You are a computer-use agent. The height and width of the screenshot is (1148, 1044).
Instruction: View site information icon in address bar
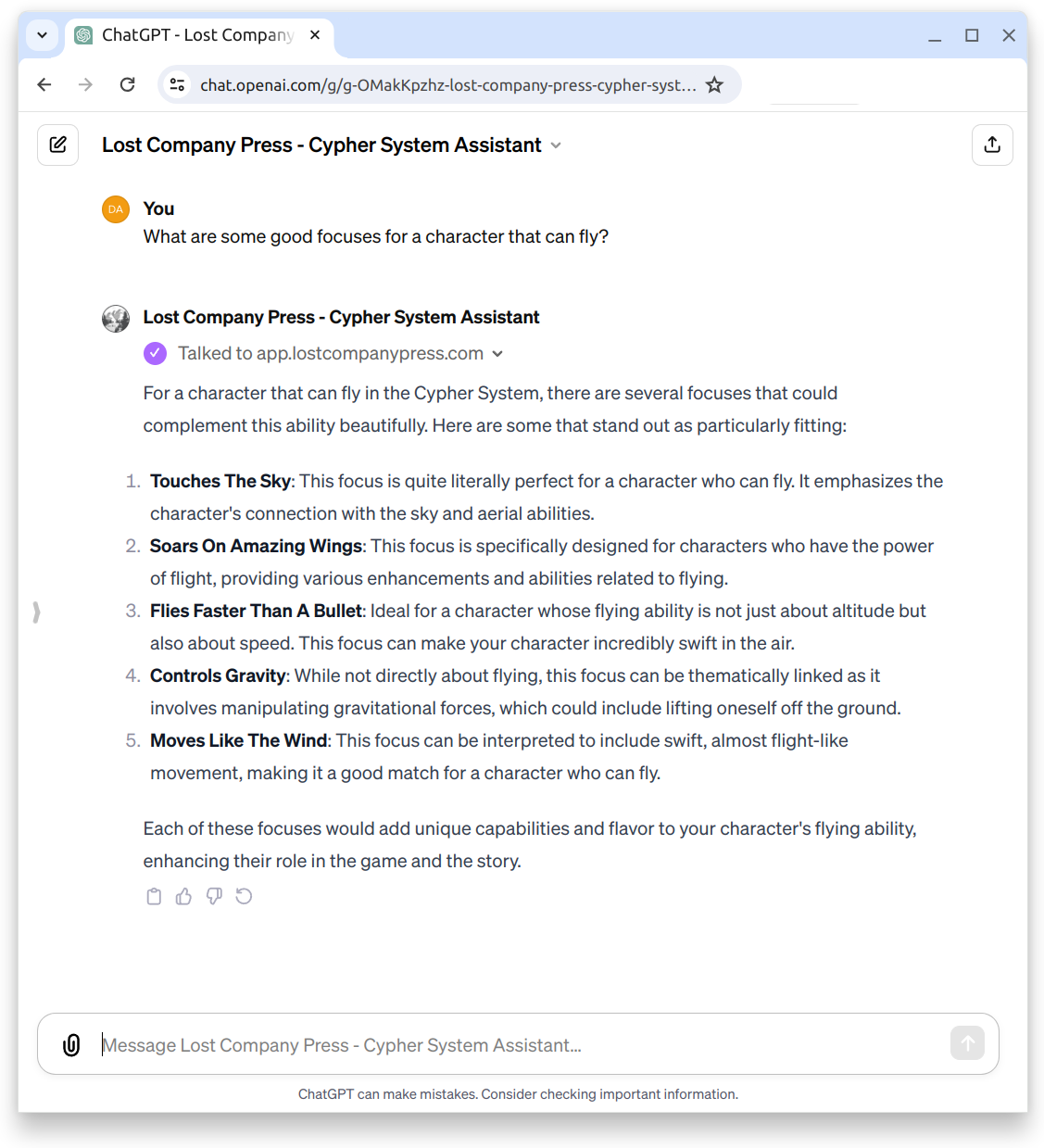tap(177, 85)
